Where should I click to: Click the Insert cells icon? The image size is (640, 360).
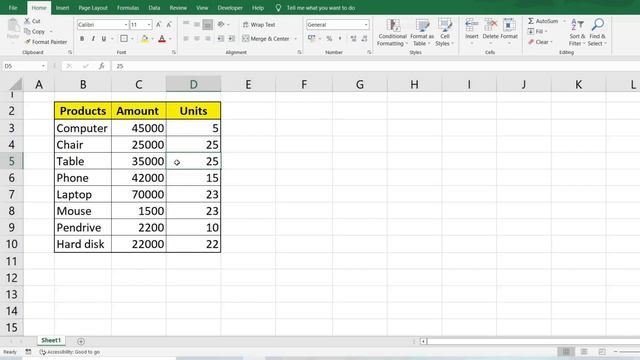[x=471, y=25]
